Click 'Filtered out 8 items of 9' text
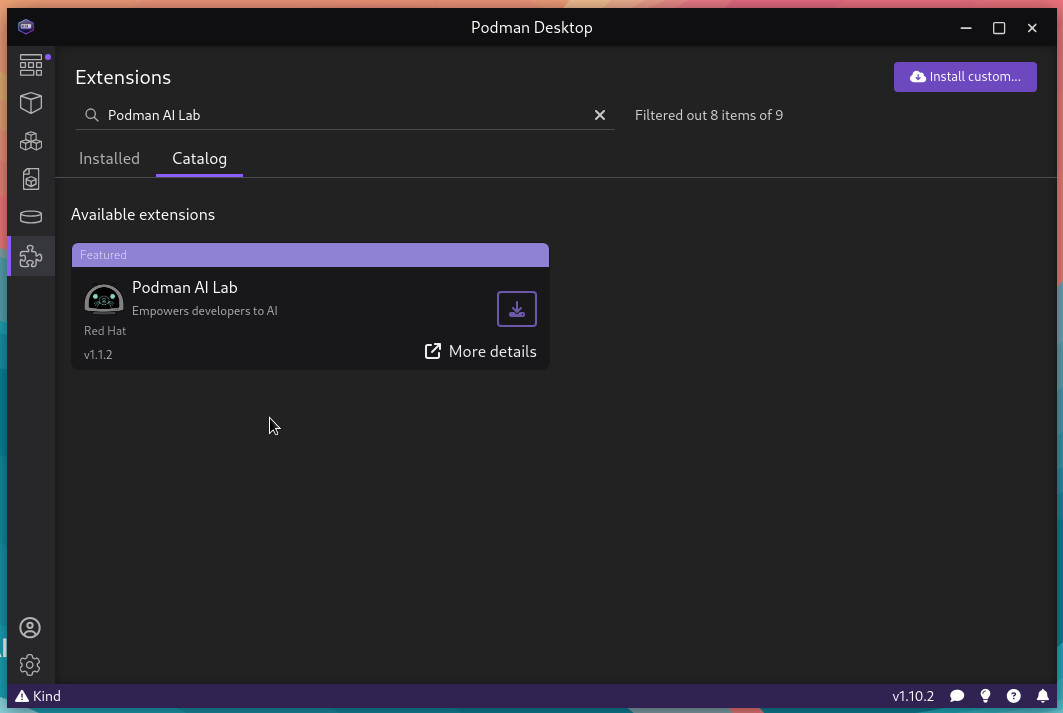This screenshot has height=713, width=1063. pos(708,115)
